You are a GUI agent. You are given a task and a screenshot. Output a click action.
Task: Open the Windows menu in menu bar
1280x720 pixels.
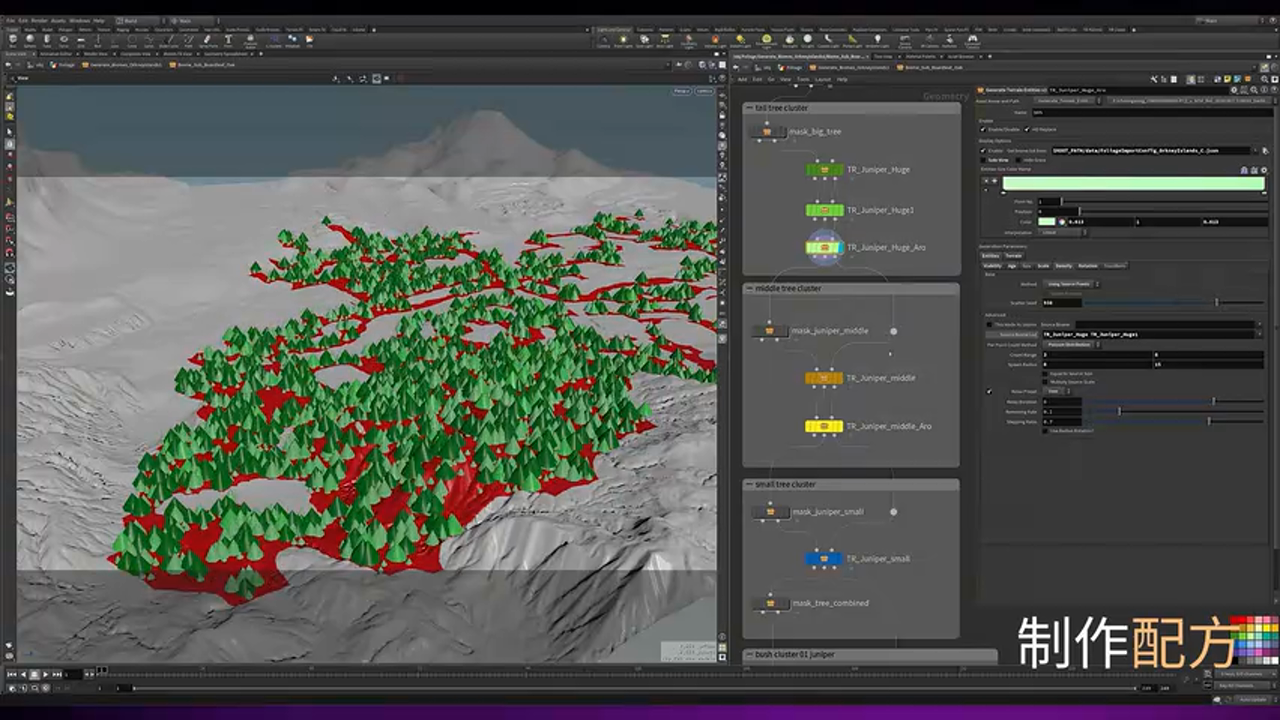point(79,20)
